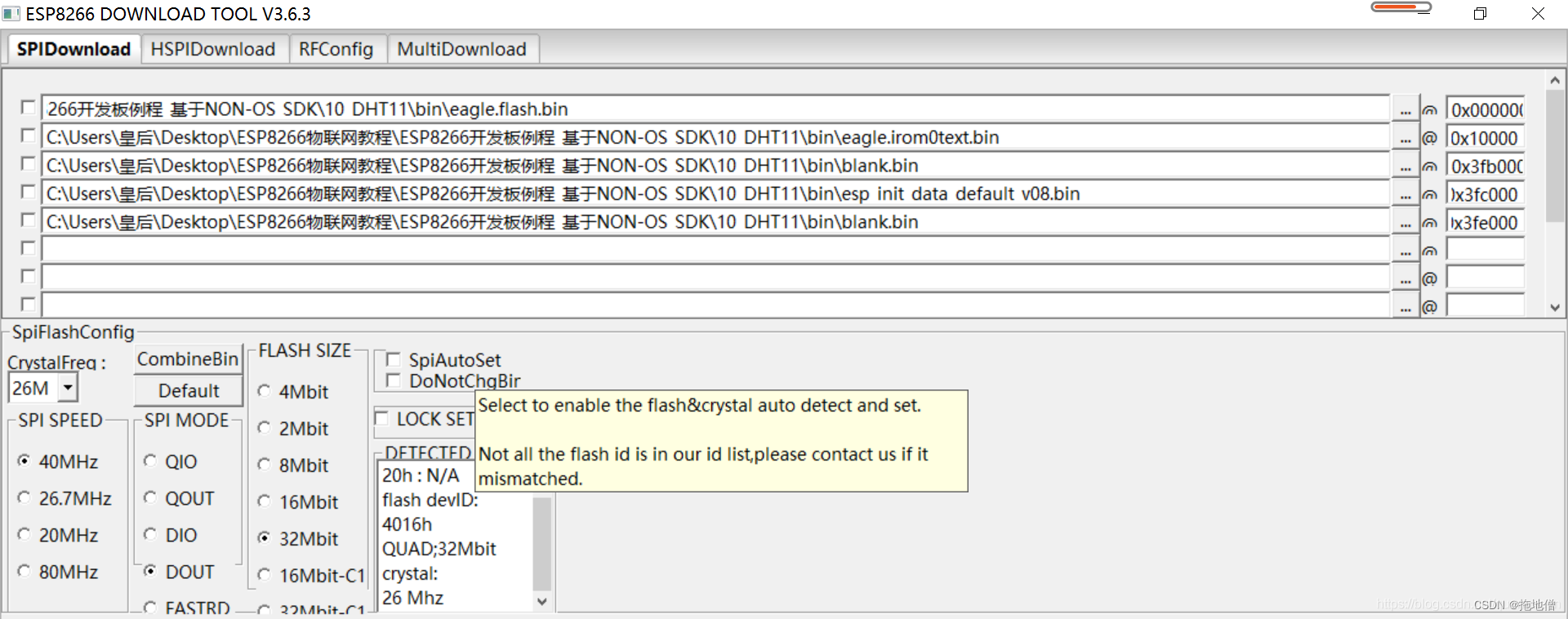Switch to the HSPIDownload tab

coord(213,49)
